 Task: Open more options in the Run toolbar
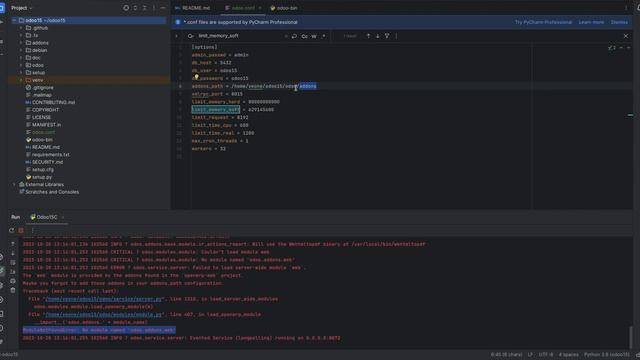click(x=32, y=230)
